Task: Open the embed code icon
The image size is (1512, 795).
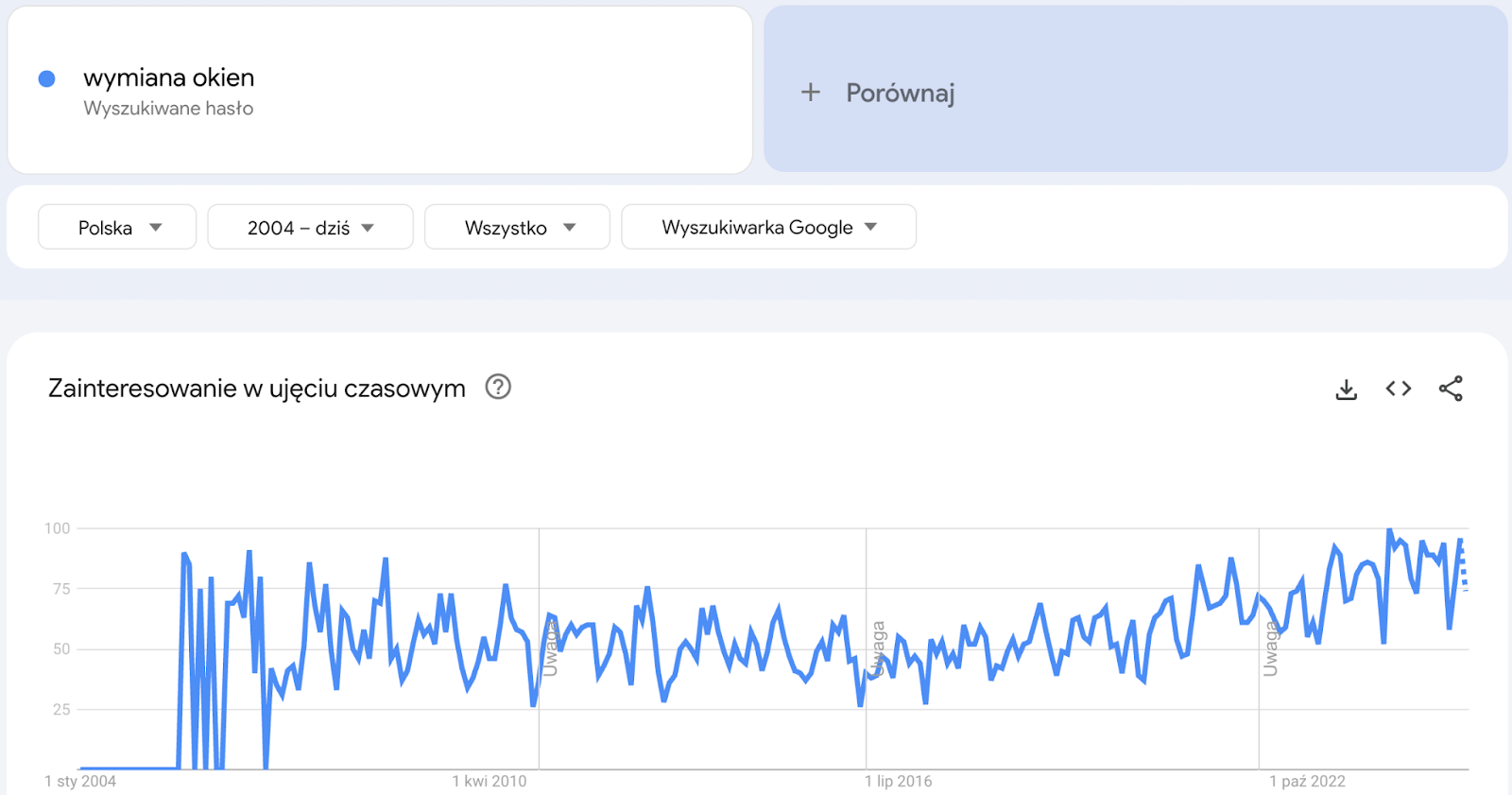Action: tap(1399, 389)
